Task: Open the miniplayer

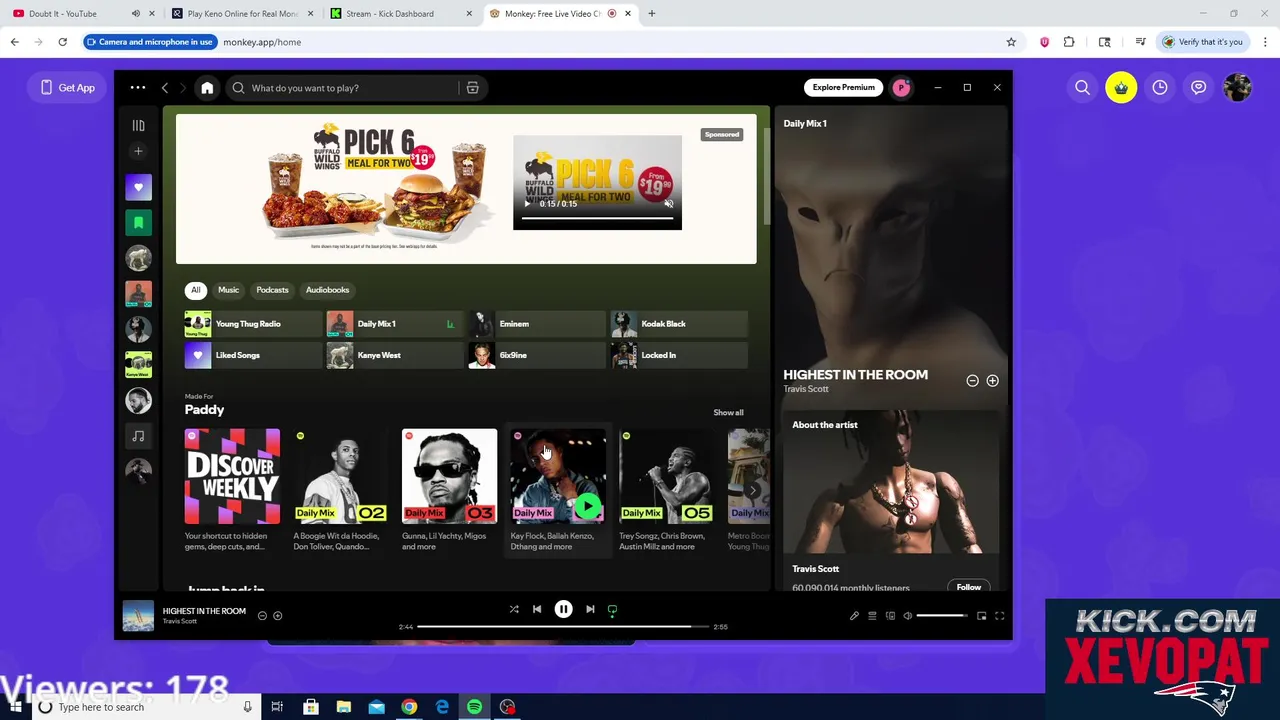Action: [981, 616]
